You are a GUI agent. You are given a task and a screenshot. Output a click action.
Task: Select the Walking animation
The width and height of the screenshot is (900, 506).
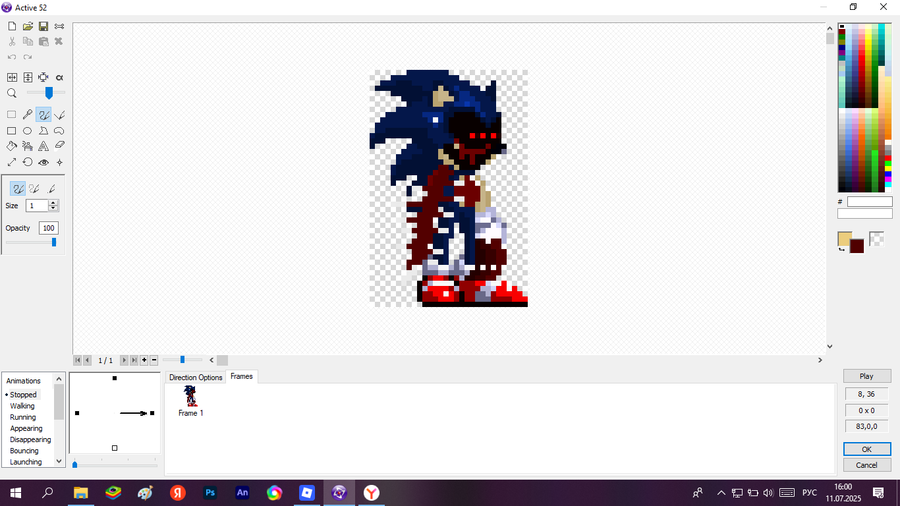[x=22, y=406]
